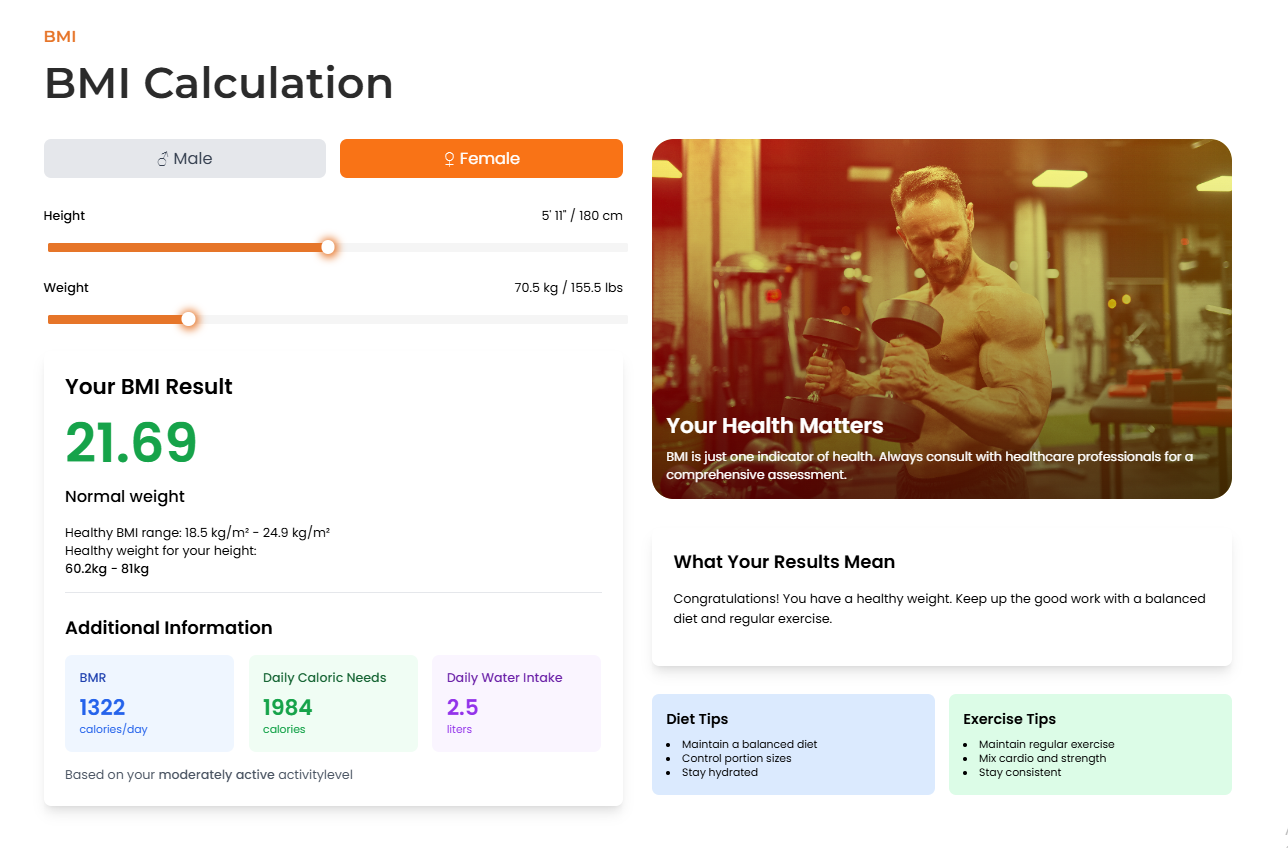1288x848 pixels.
Task: Click the Height slider handle
Action: 328,247
